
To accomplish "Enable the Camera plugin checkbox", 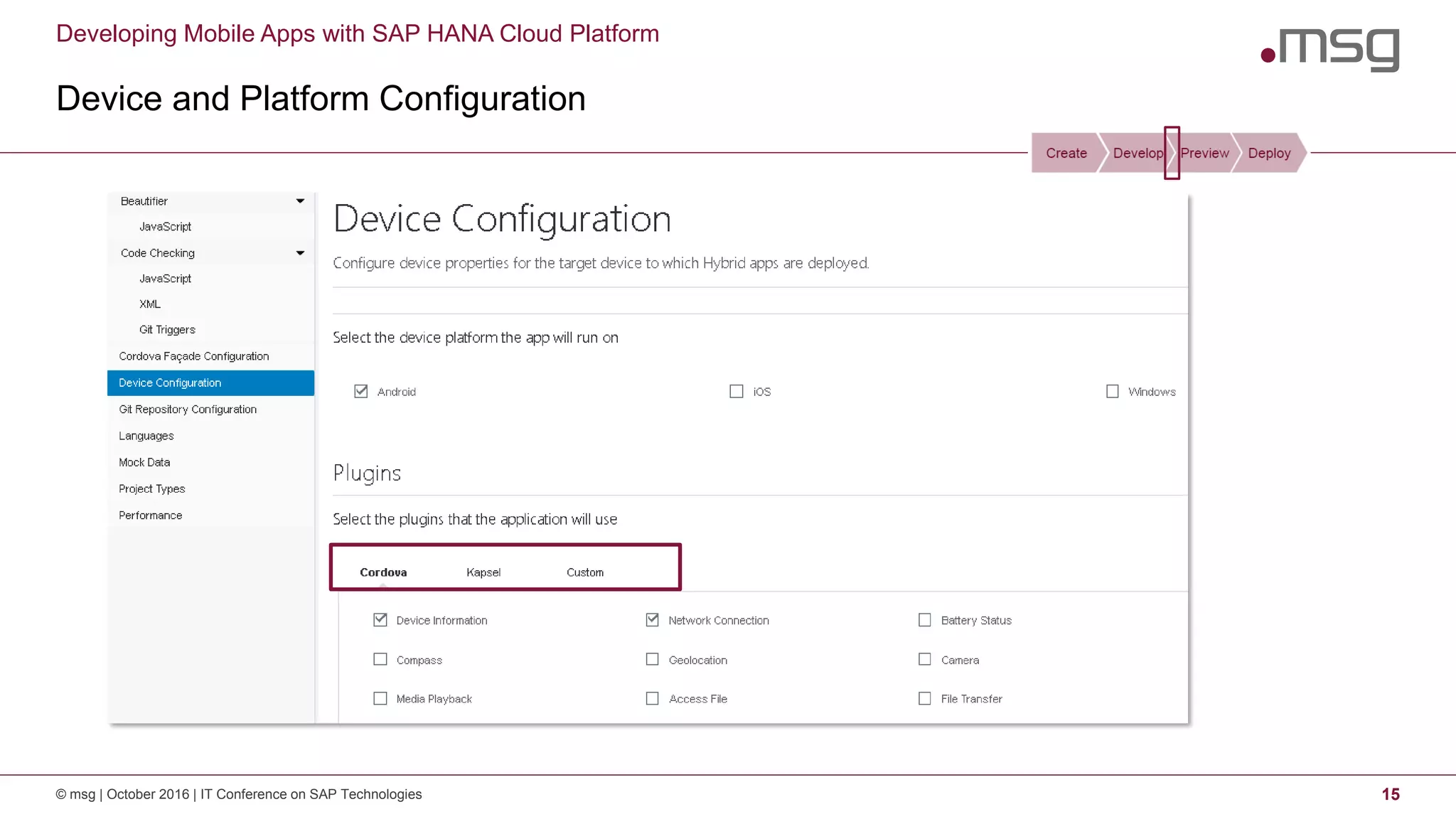I will coord(925,659).
